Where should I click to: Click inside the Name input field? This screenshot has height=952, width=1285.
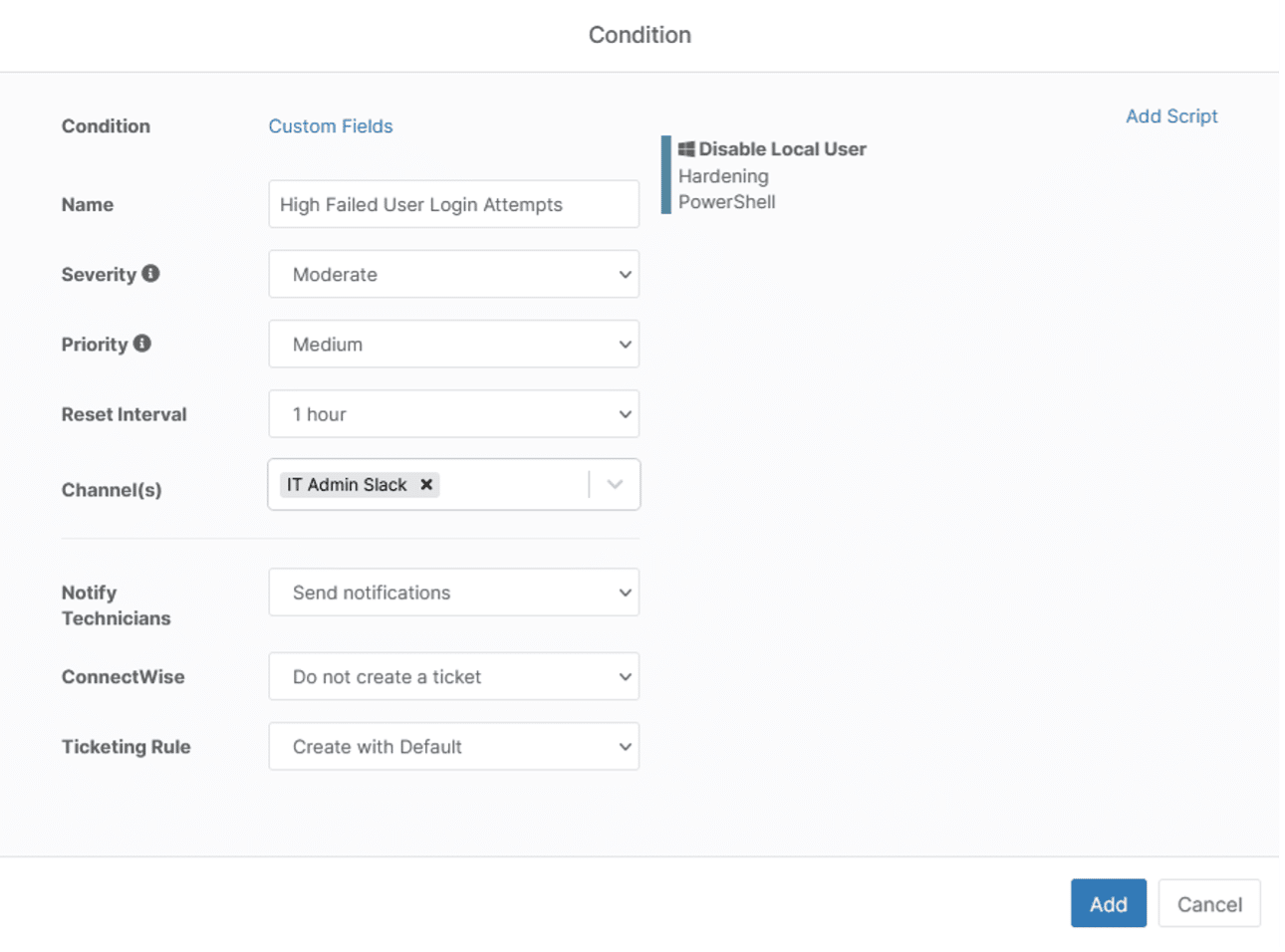[x=453, y=204]
